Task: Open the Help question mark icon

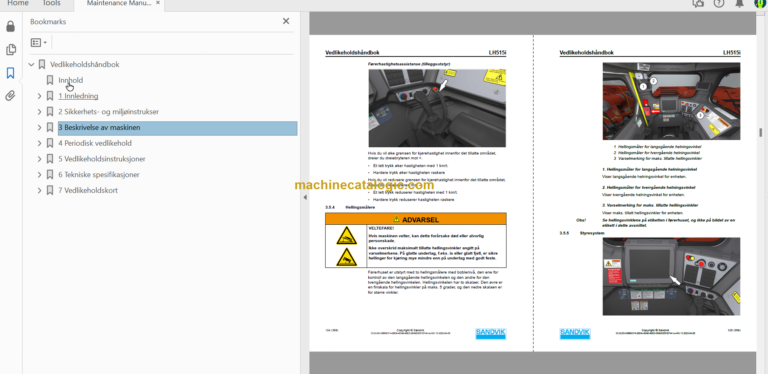Action: 719,3
